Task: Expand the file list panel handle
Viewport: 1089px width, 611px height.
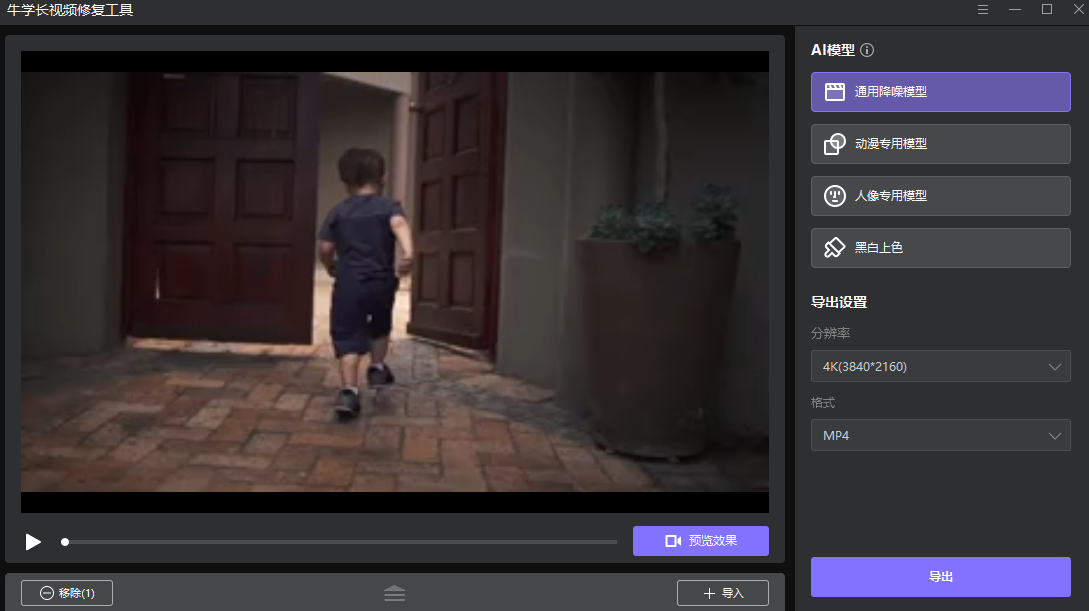Action: coord(394,593)
